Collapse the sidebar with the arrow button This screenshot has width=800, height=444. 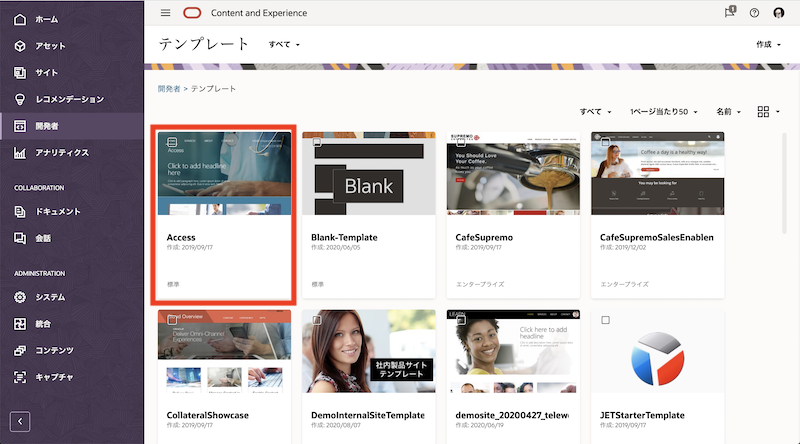click(x=20, y=421)
